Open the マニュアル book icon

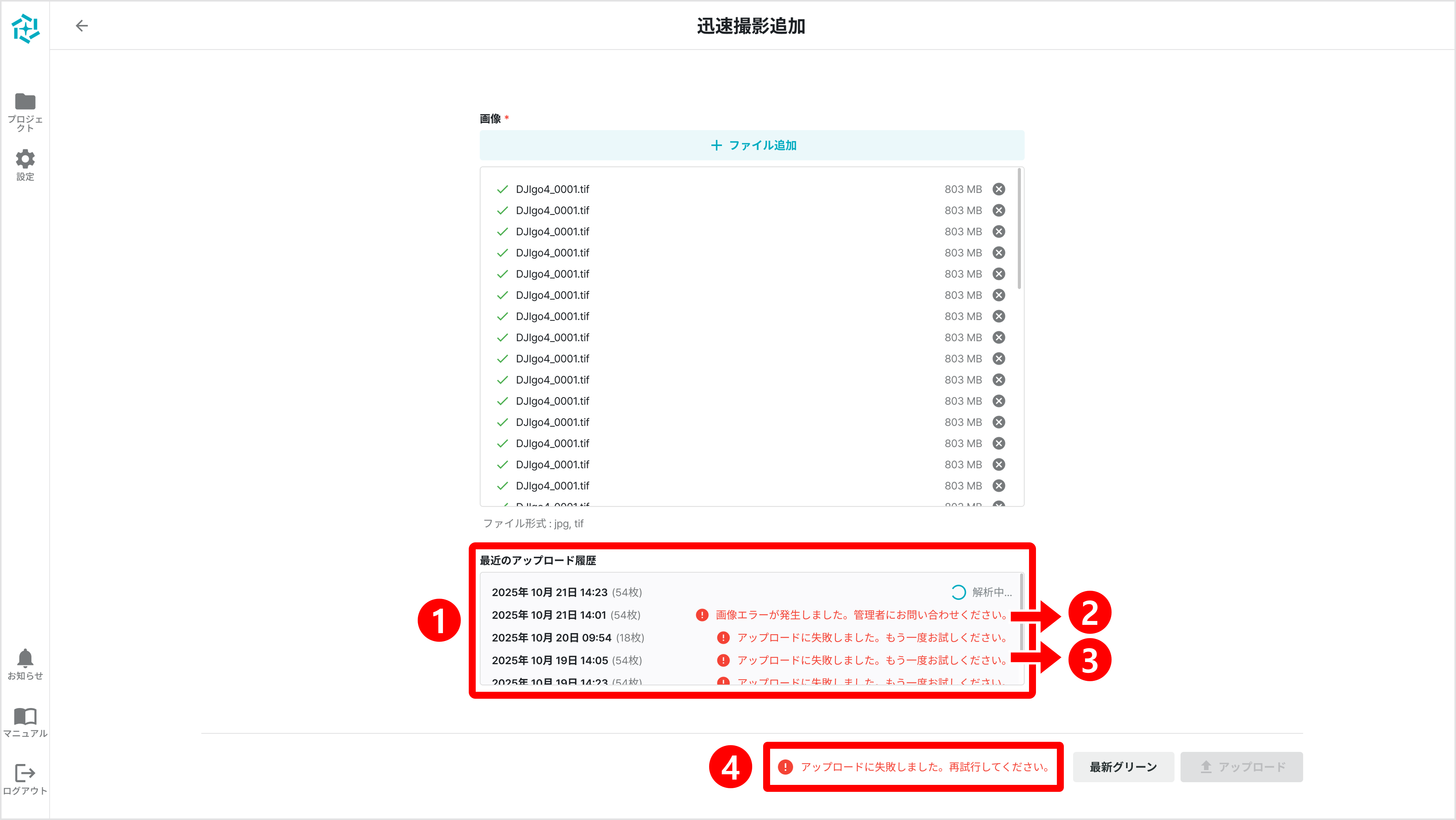[x=24, y=716]
